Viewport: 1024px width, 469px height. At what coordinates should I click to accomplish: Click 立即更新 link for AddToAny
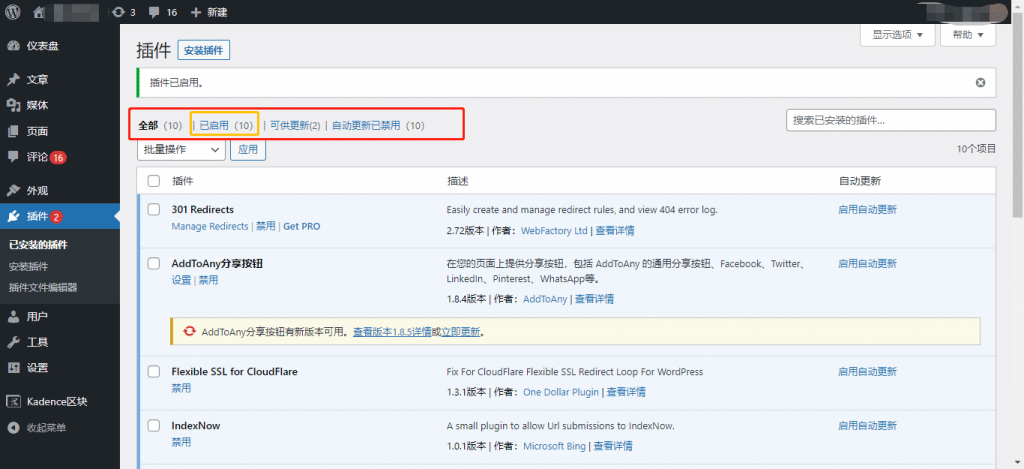[x=461, y=332]
